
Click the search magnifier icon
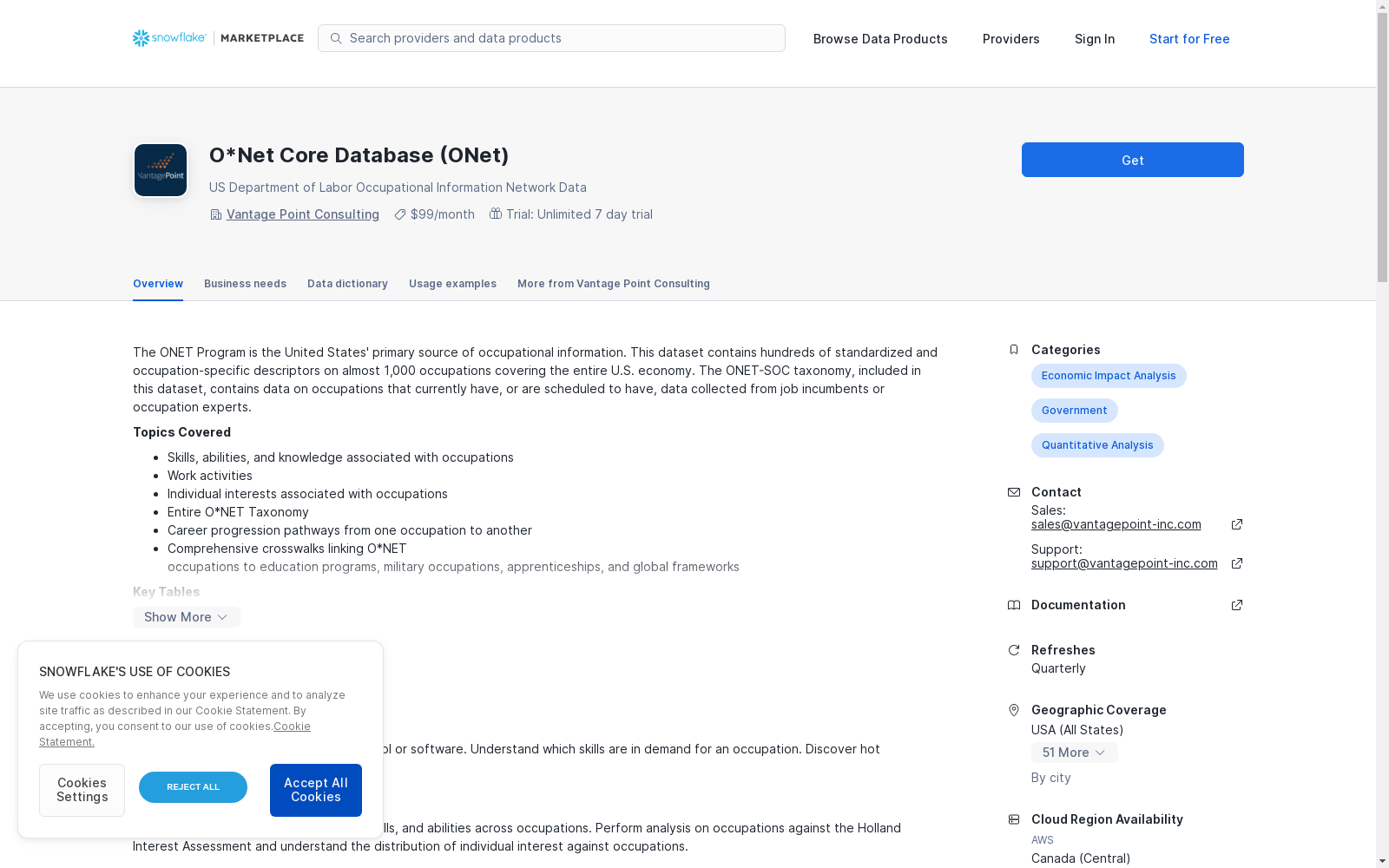(336, 38)
